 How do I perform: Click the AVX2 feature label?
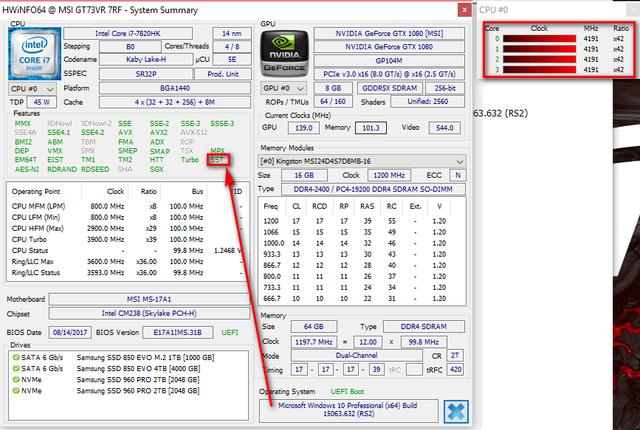tap(158, 133)
